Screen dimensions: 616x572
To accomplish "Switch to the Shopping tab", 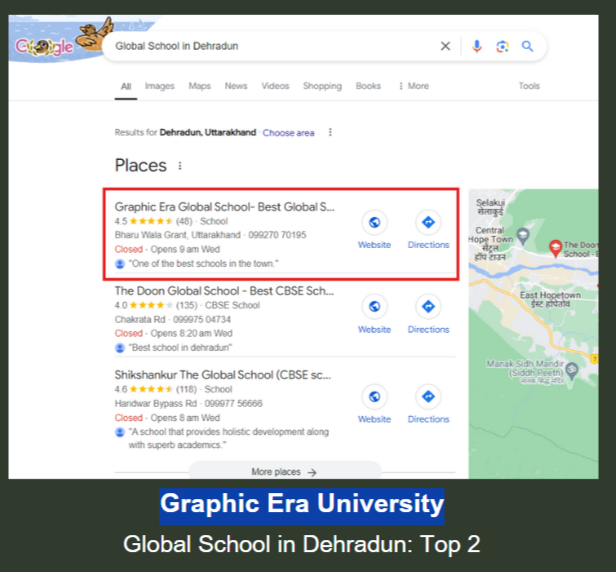I will coord(322,86).
